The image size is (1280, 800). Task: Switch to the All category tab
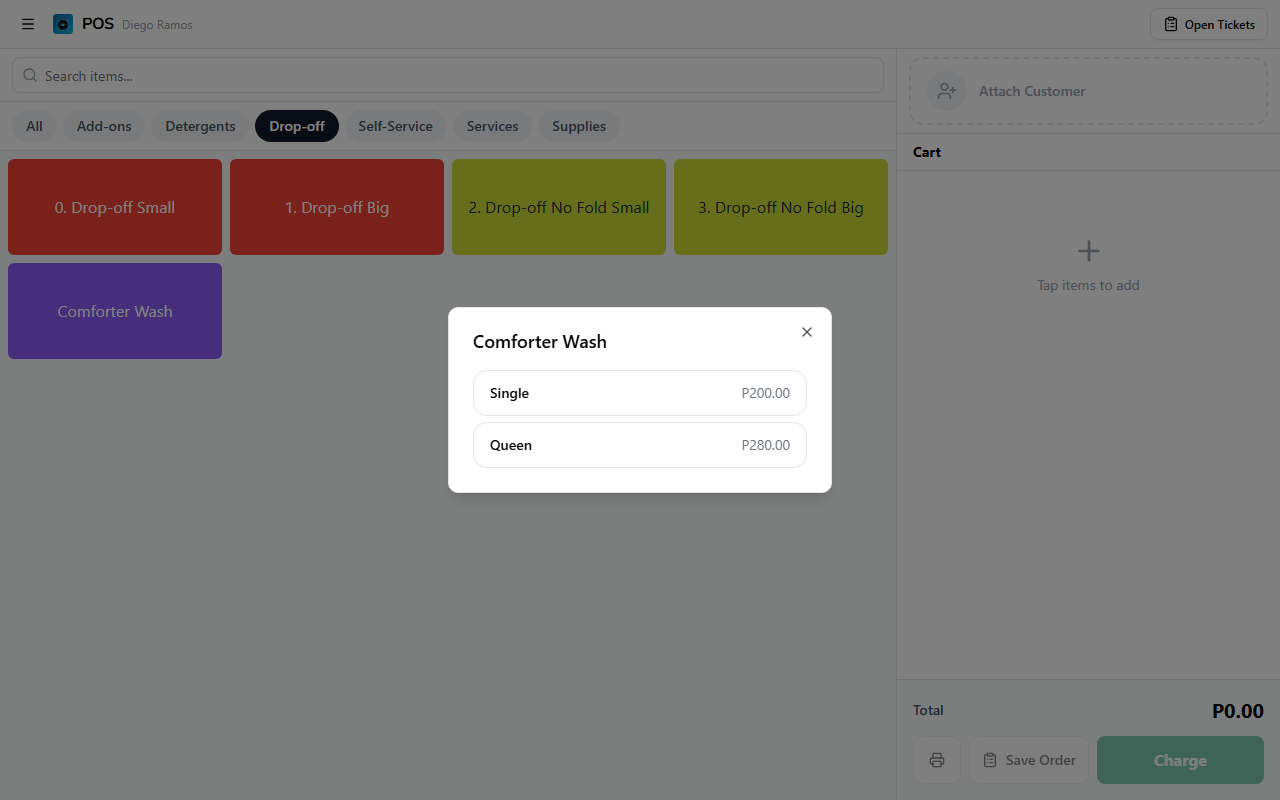click(x=34, y=126)
